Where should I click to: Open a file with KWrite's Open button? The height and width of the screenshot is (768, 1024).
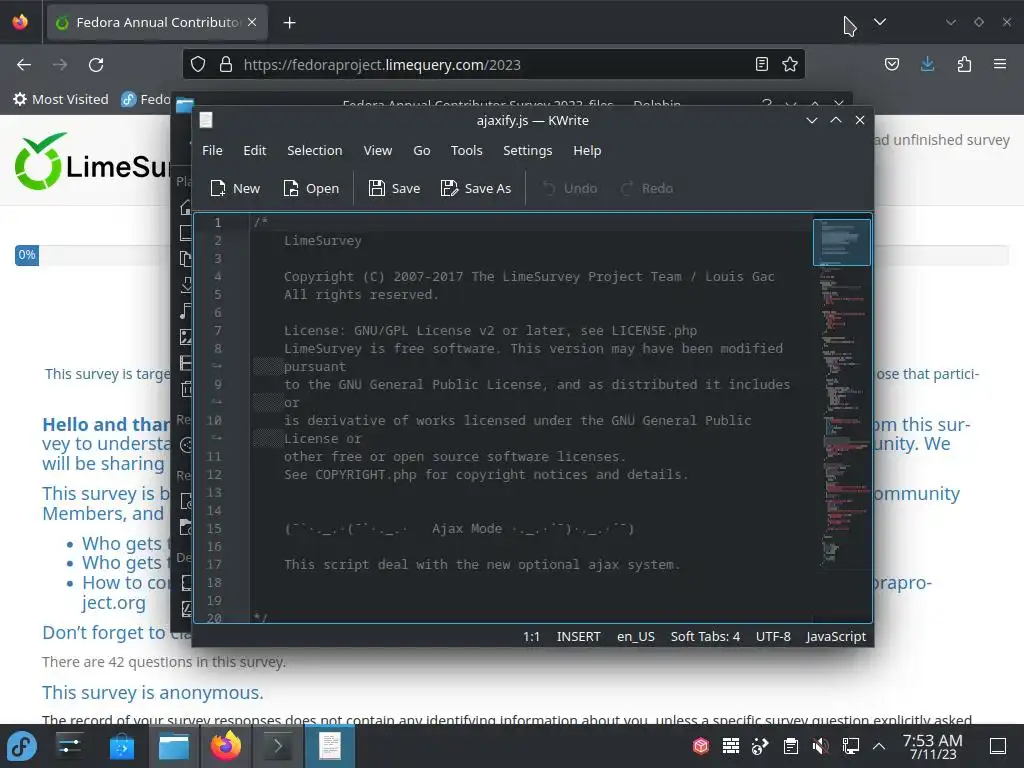[311, 188]
